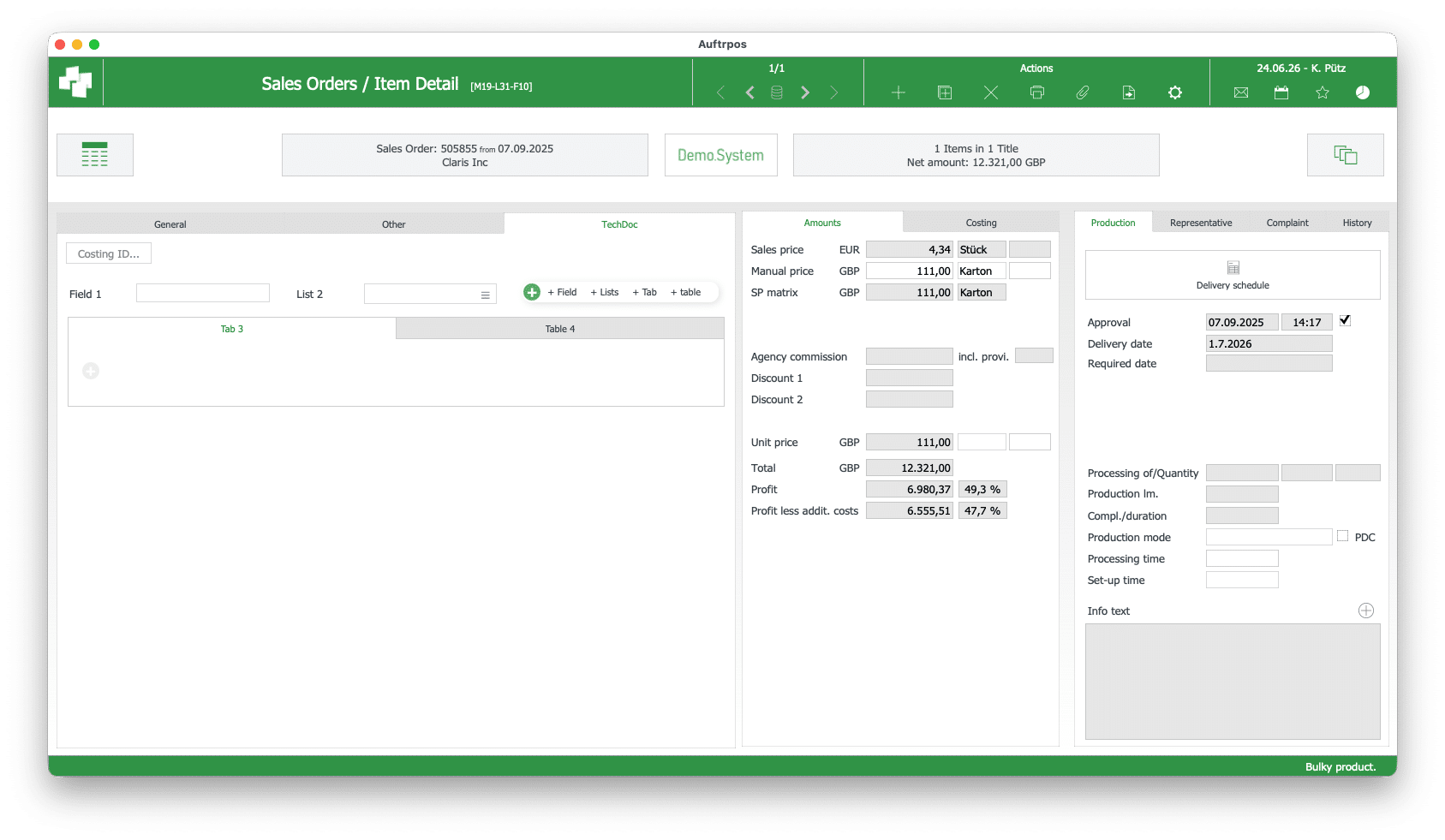The width and height of the screenshot is (1445, 840).
Task: Expand Info text with plus icon
Action: [x=1366, y=611]
